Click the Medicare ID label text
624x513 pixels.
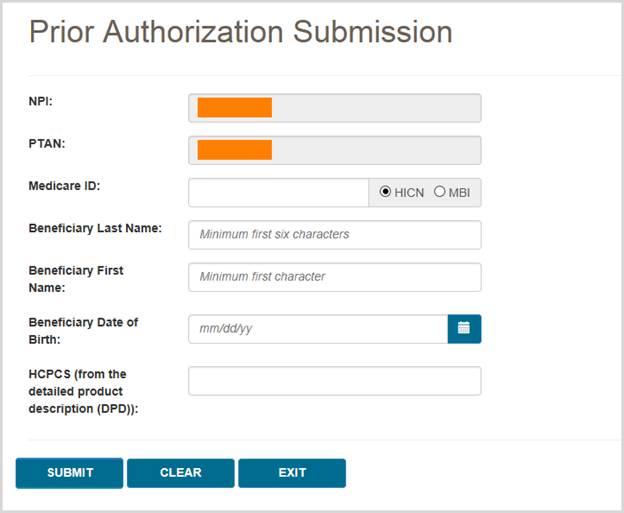[x=64, y=186]
